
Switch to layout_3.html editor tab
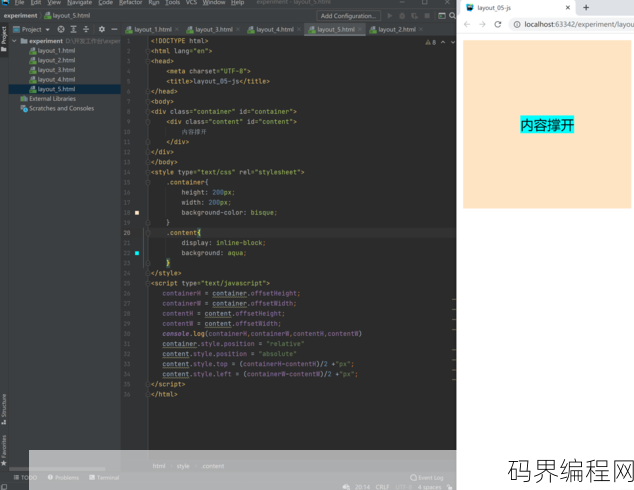pyautogui.click(x=213, y=30)
